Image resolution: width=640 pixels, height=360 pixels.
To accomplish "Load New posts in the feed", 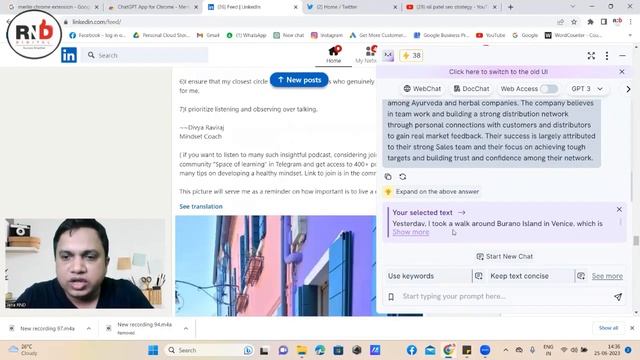I will (x=299, y=80).
